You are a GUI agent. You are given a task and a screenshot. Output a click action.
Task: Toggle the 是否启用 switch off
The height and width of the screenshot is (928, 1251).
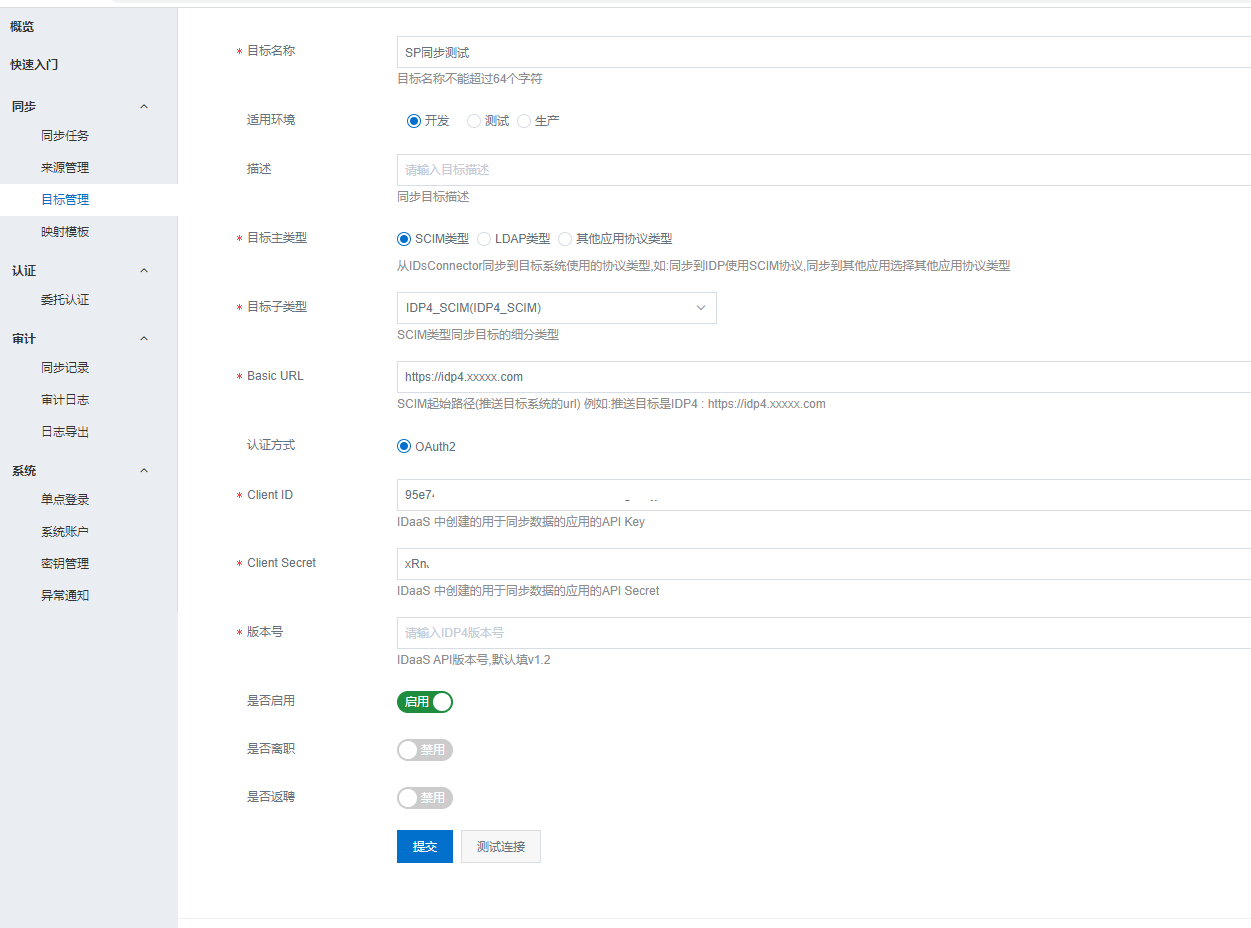(x=425, y=702)
